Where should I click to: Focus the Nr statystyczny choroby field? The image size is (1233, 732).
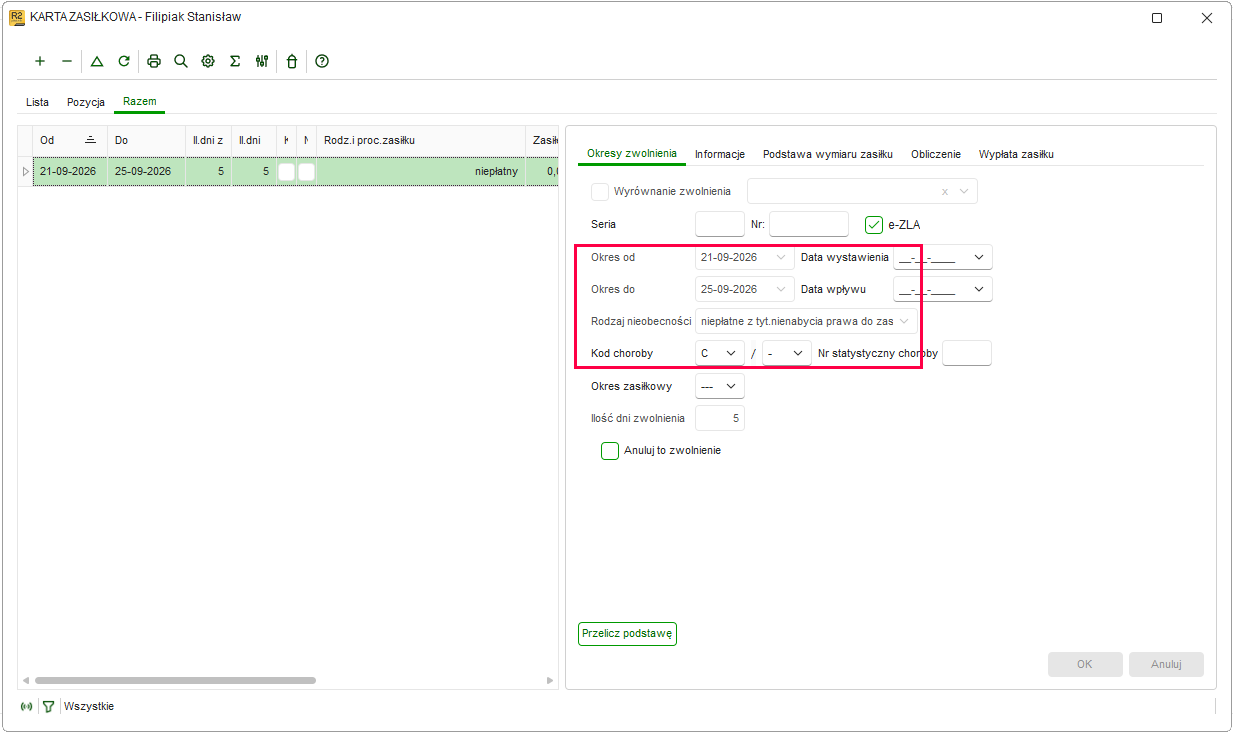967,353
